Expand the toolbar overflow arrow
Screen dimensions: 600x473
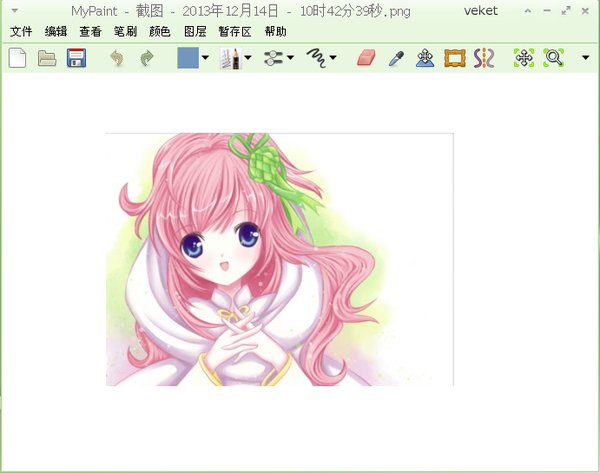[x=585, y=58]
